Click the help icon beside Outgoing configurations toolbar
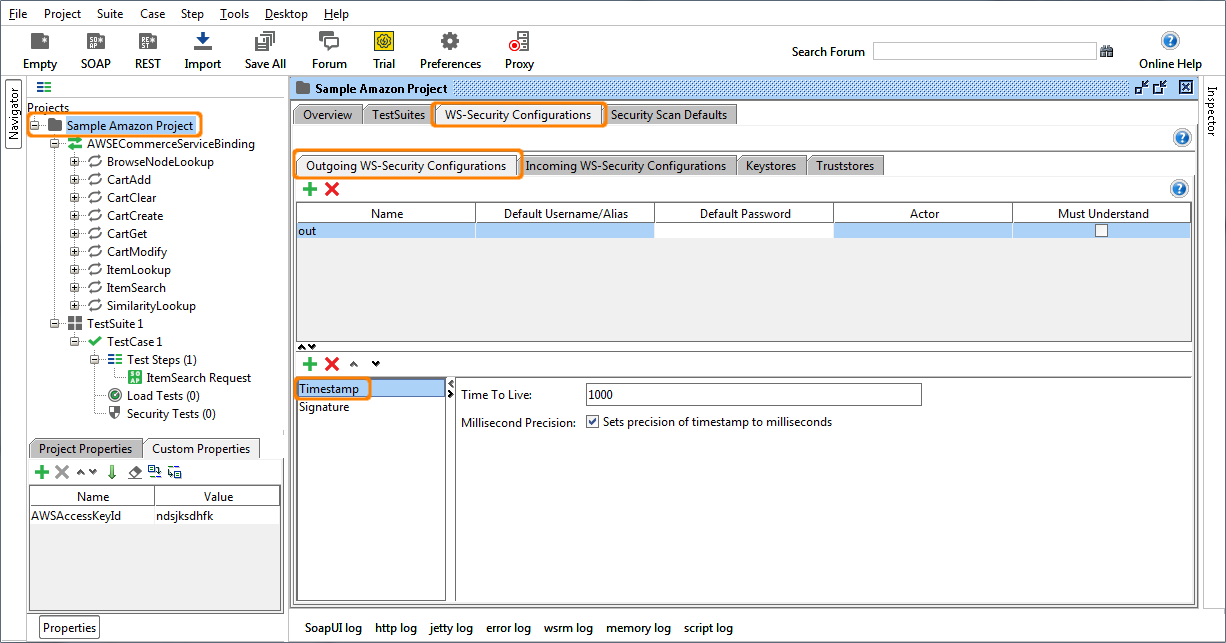This screenshot has width=1226, height=643. [x=1179, y=189]
